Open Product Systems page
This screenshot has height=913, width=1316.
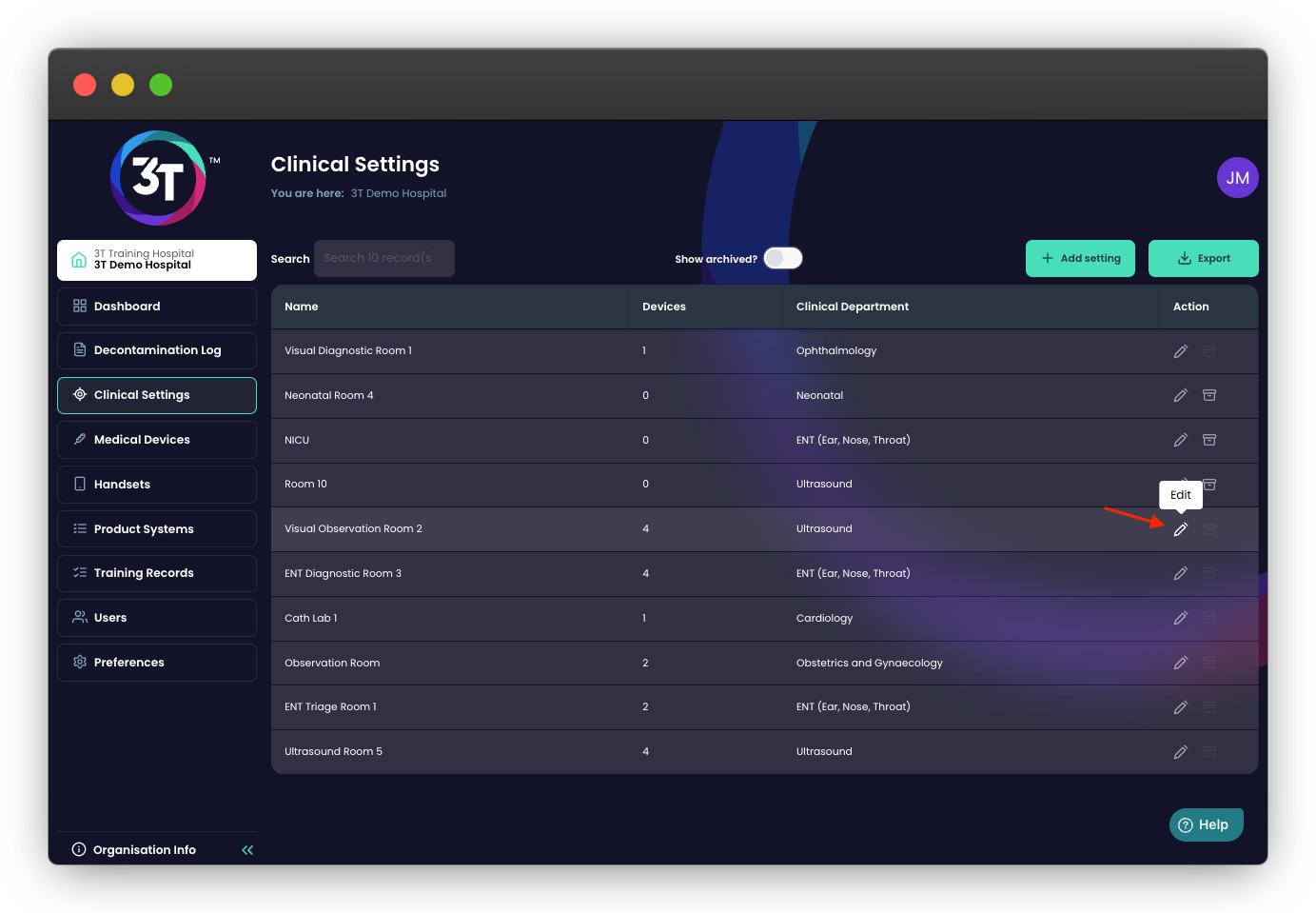(x=157, y=529)
